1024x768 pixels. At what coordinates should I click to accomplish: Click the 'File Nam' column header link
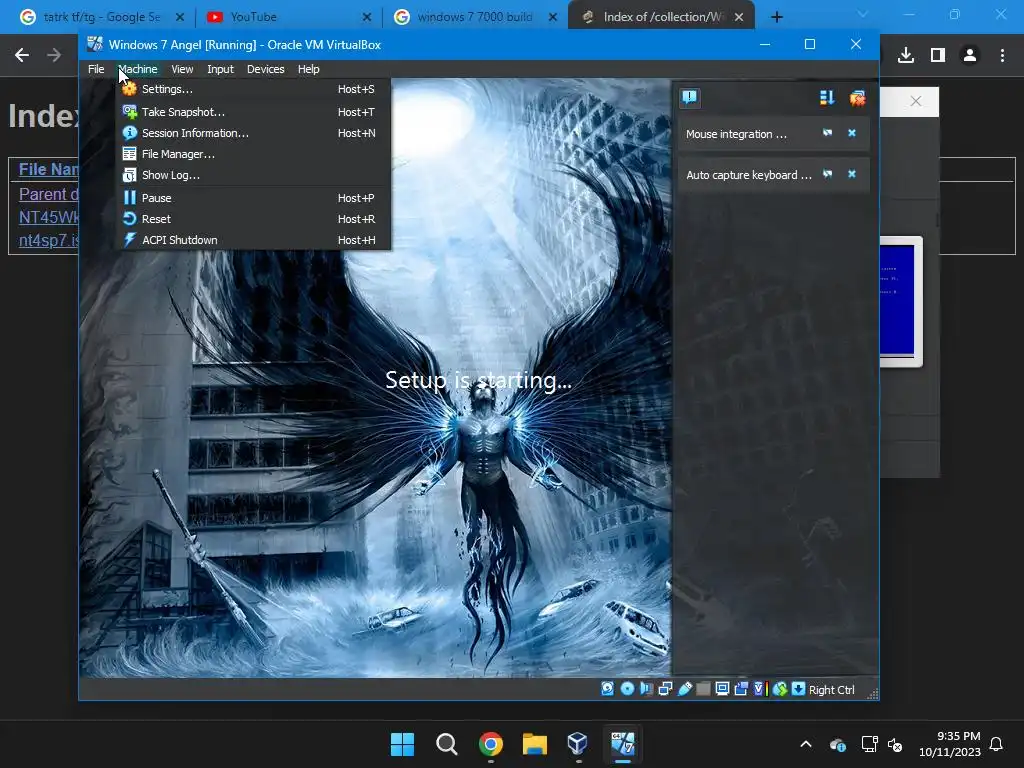click(x=48, y=169)
